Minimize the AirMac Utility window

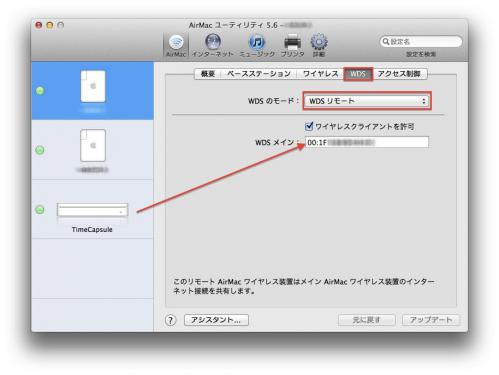(50, 25)
